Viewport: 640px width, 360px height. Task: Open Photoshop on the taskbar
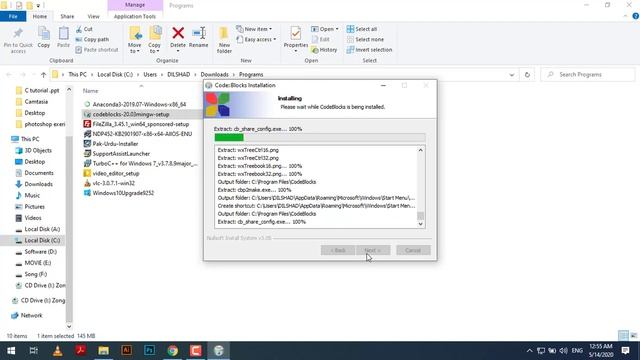tap(149, 351)
